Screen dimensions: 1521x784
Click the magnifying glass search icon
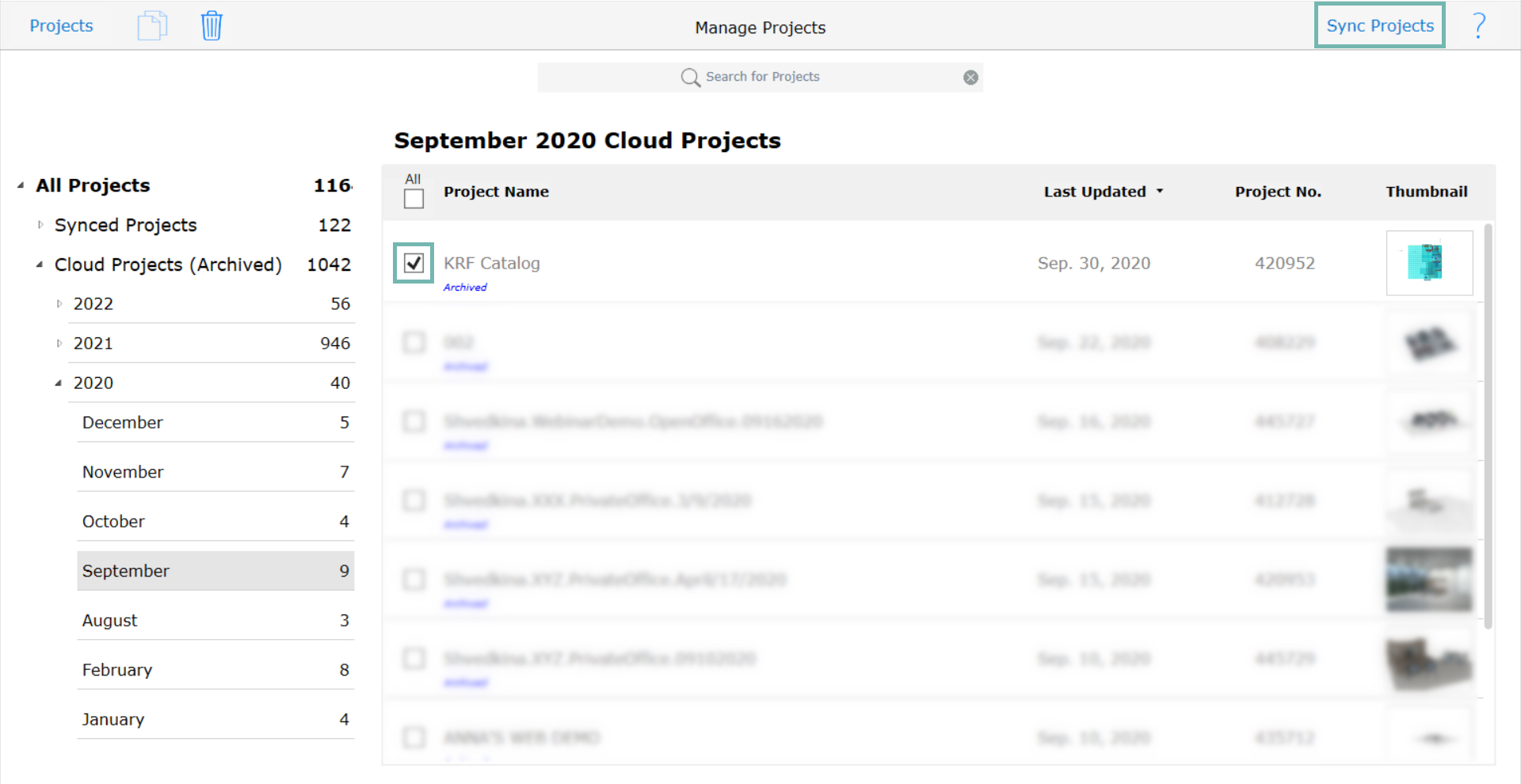tap(691, 77)
